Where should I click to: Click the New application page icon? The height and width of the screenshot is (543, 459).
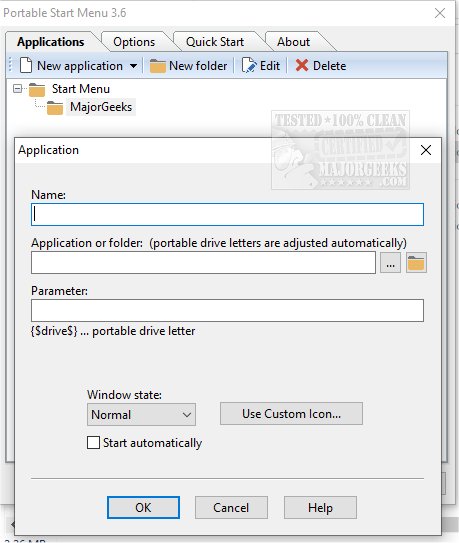[26, 65]
